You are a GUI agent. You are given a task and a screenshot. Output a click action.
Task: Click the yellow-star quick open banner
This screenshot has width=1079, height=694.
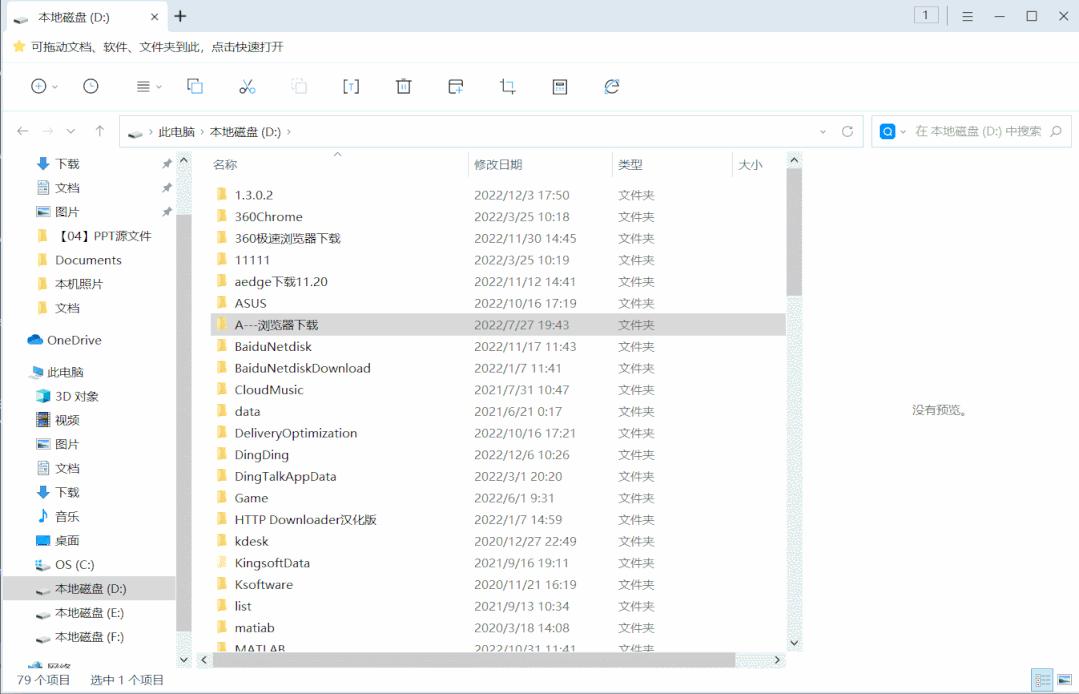coord(17,45)
